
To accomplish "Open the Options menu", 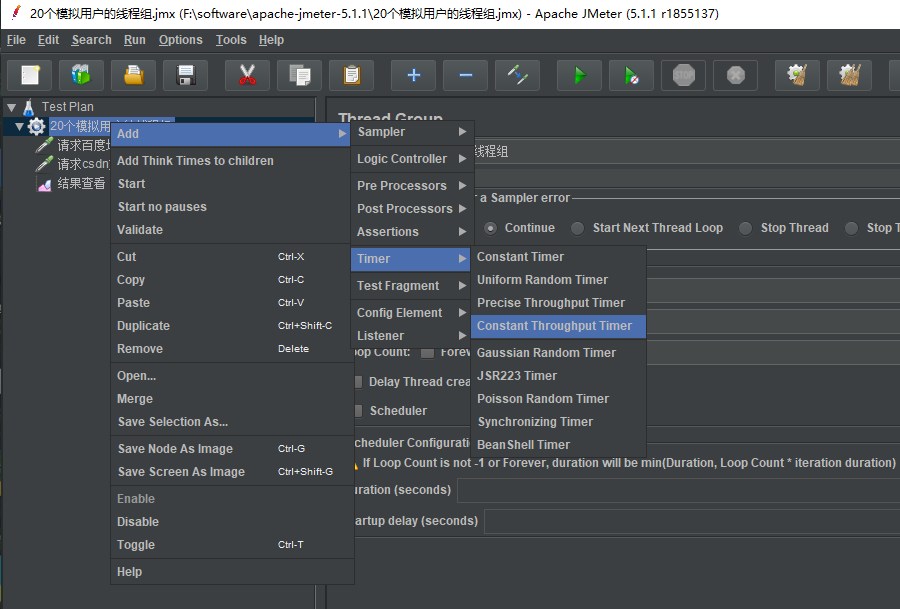I will [x=180, y=40].
